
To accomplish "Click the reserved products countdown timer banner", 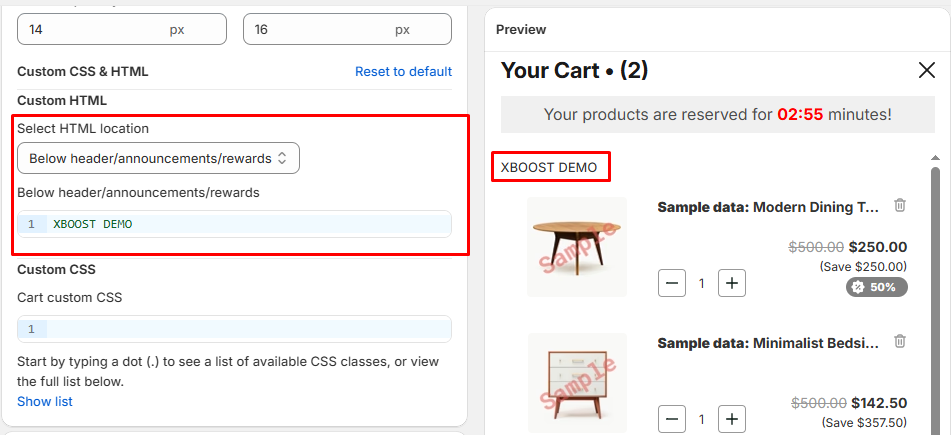I will [717, 115].
